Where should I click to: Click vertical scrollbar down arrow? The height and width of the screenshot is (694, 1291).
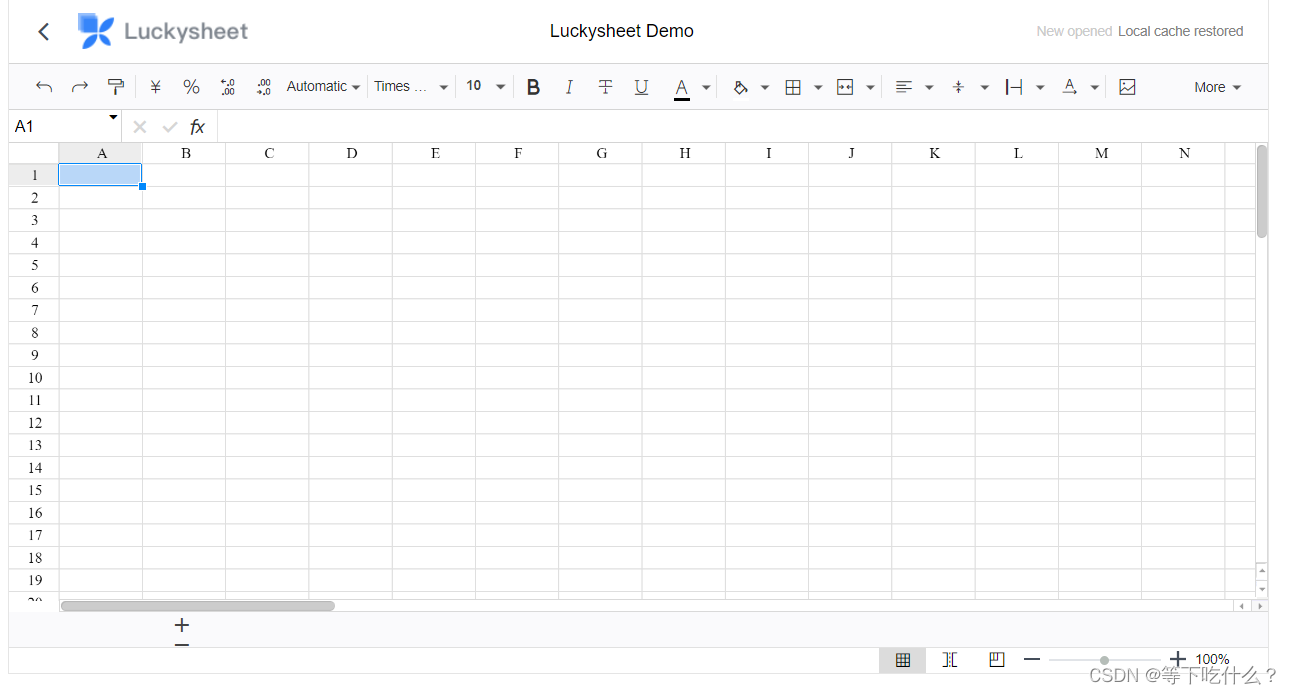[1262, 589]
